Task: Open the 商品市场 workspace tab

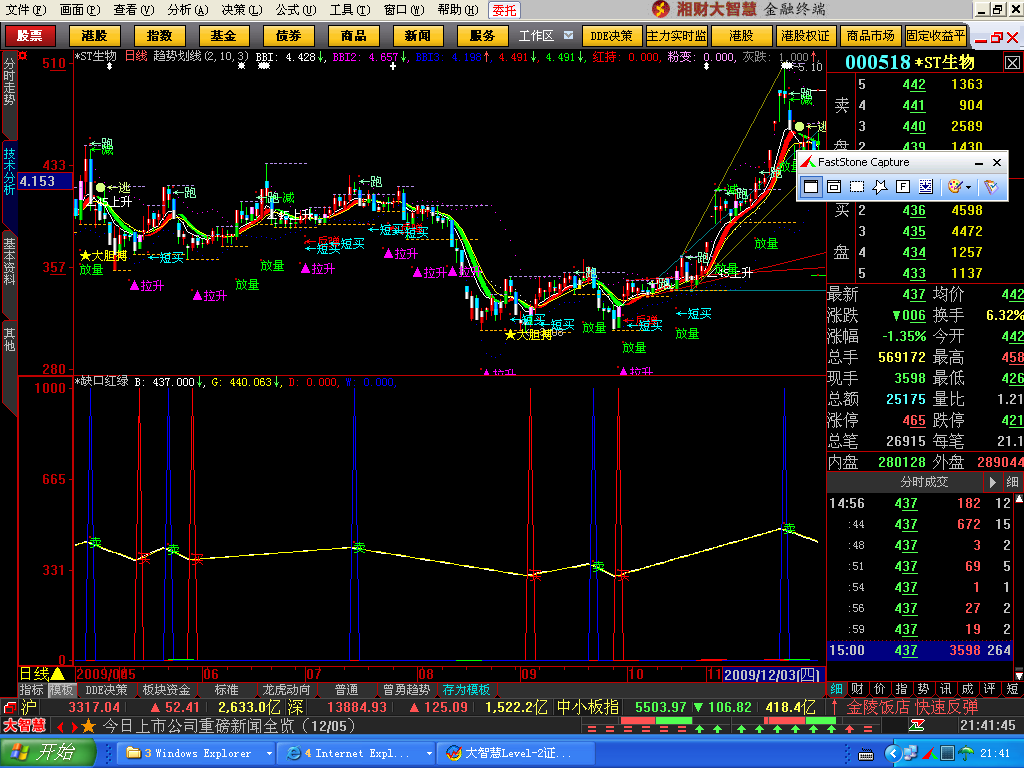Action: pos(871,36)
